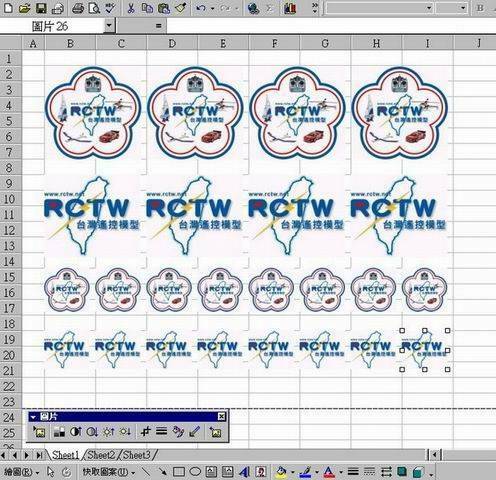Screen dimensions: 496x480
Task: Click the Save floppy disk icon
Action: (x=41, y=8)
